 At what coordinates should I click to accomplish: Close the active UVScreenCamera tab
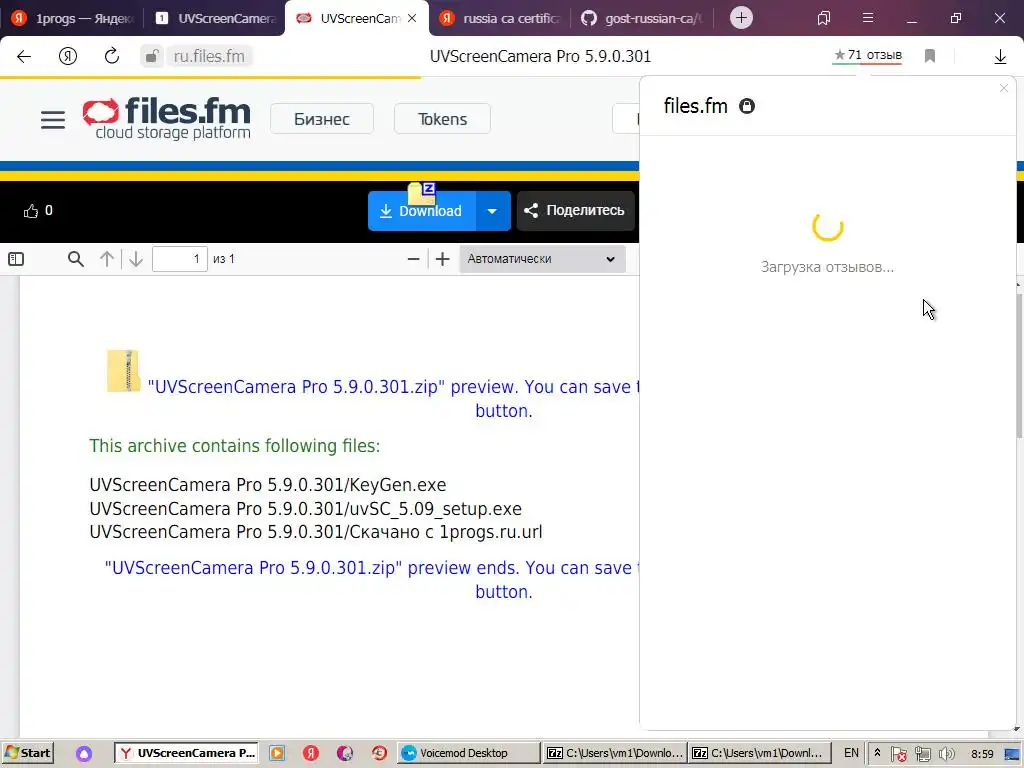click(412, 18)
